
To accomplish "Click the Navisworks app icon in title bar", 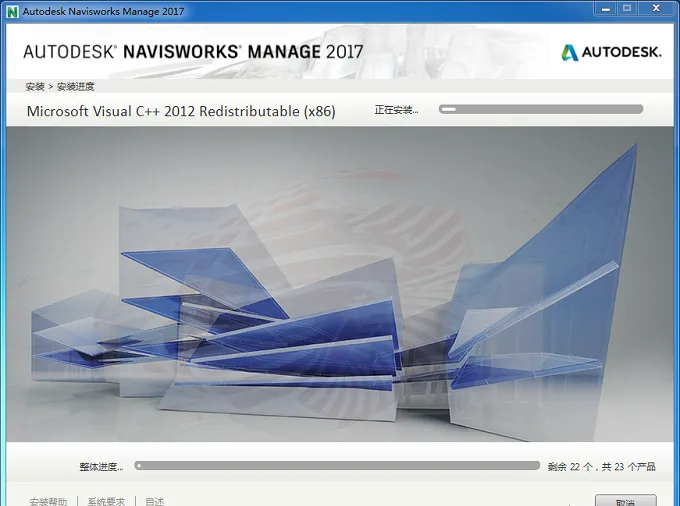I will click(13, 11).
